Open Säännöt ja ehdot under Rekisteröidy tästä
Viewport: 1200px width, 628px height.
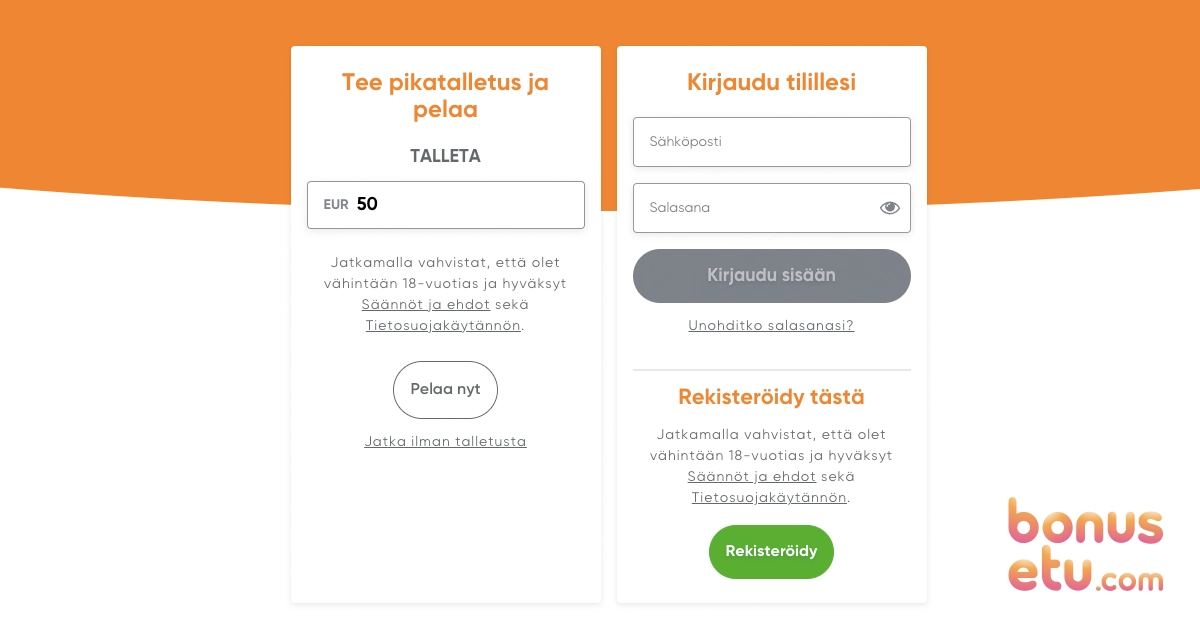(x=752, y=477)
